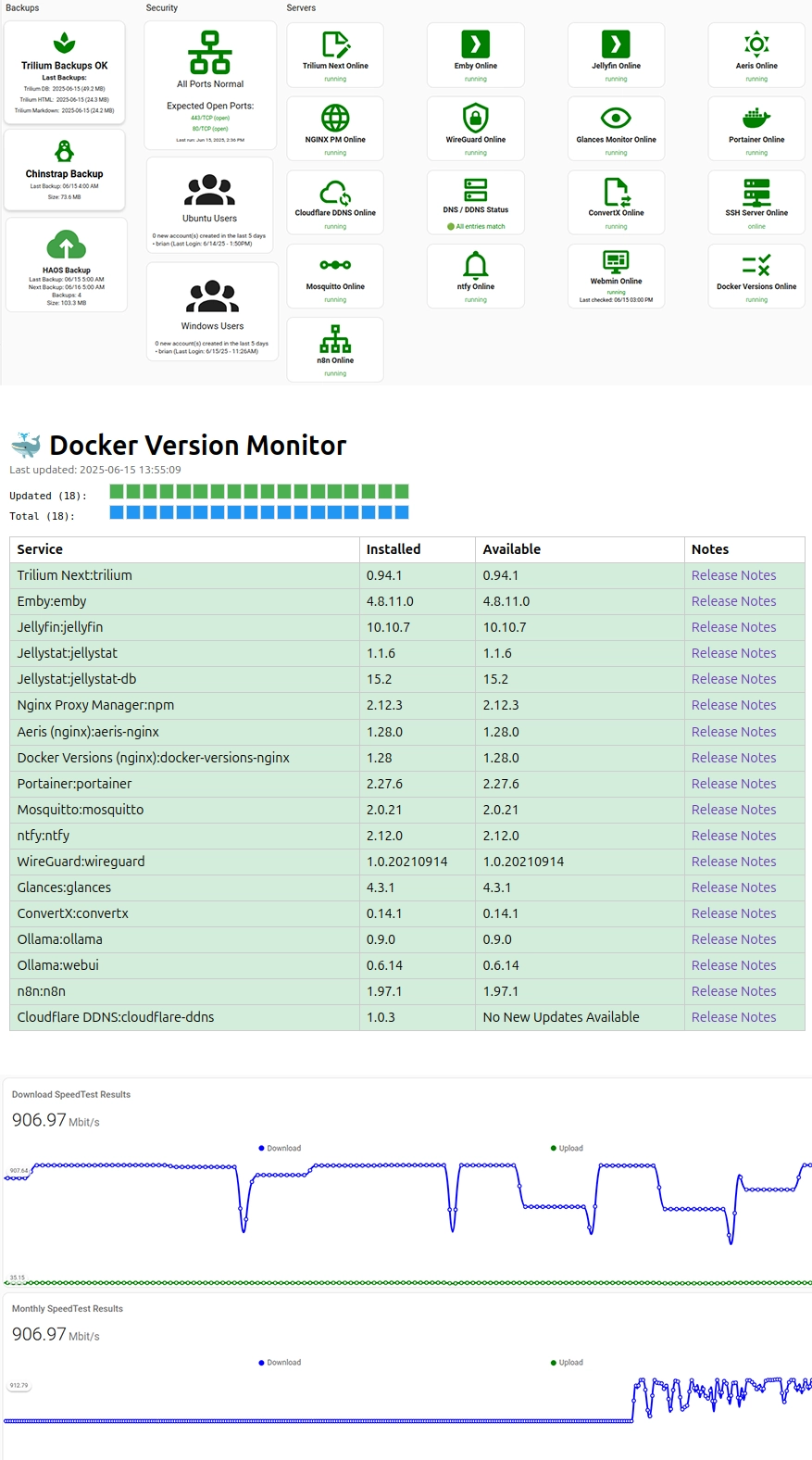Click the 'Download SpeedTest Results' title

coord(71,1094)
